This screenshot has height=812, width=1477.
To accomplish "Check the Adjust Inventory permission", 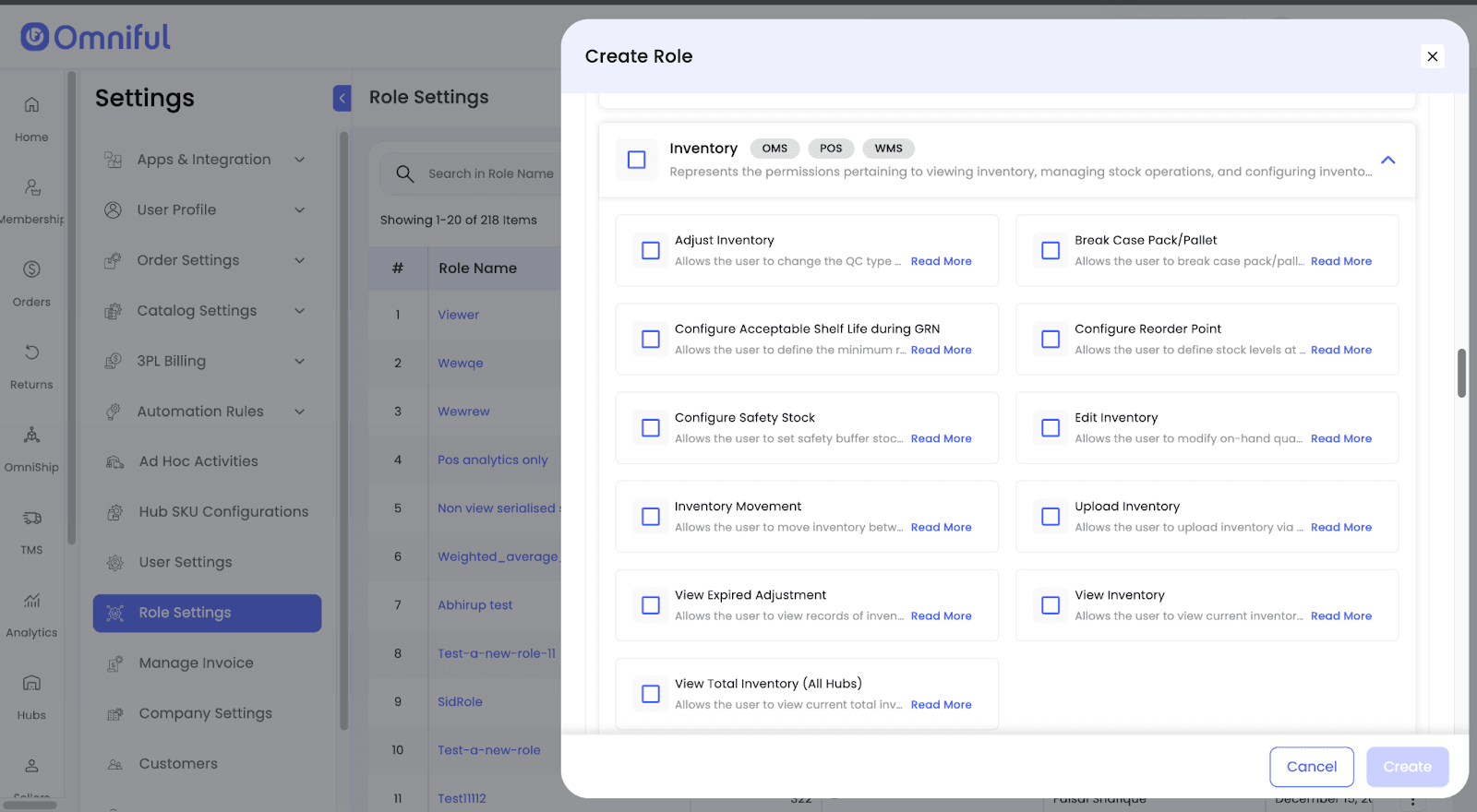I will coord(651,251).
